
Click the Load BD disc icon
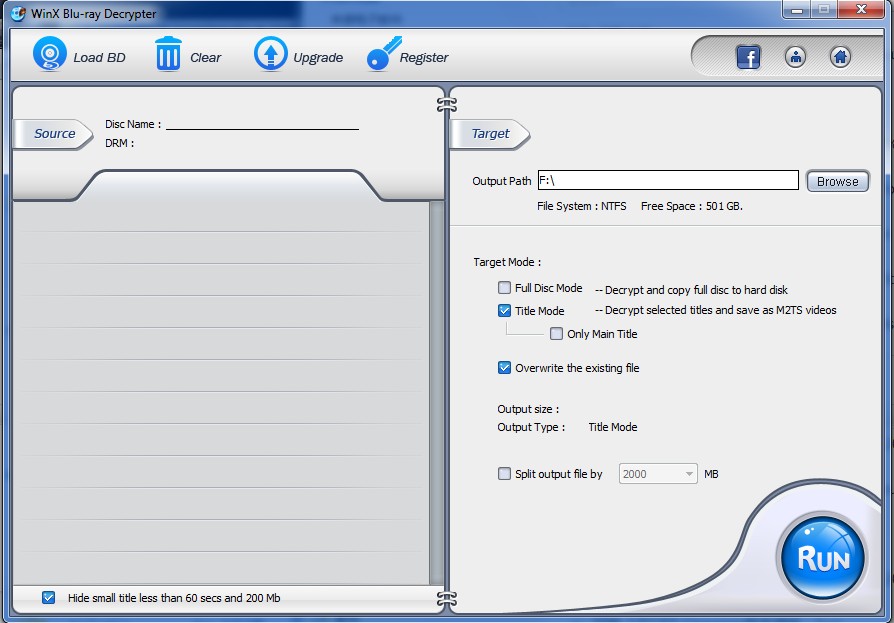49,55
